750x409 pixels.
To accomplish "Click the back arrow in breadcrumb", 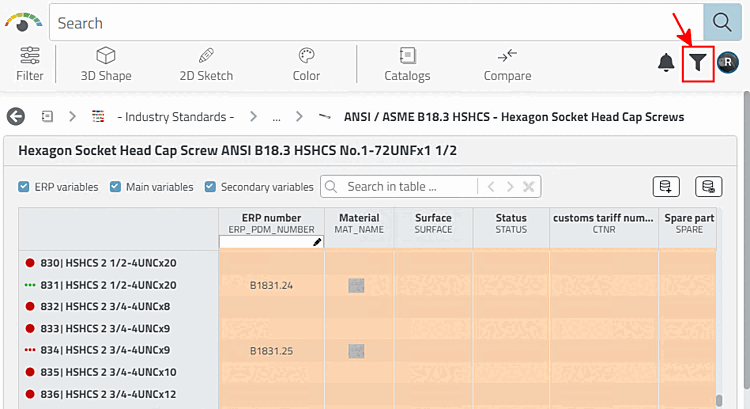I will [16, 117].
